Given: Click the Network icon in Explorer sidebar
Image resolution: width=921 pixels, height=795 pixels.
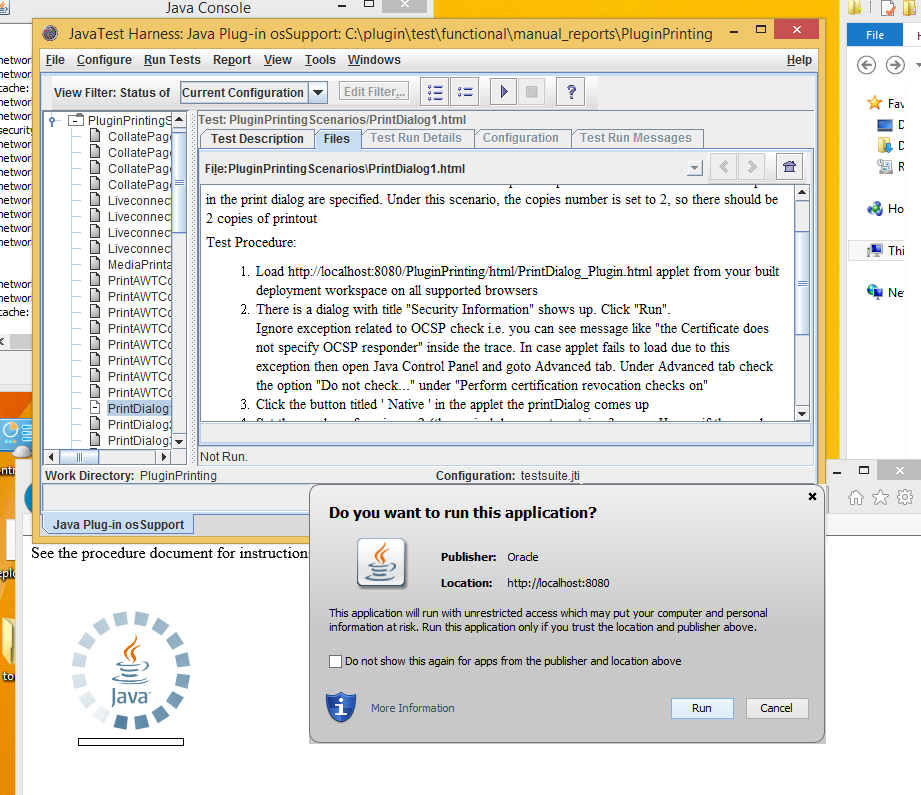Looking at the screenshot, I should 875,291.
